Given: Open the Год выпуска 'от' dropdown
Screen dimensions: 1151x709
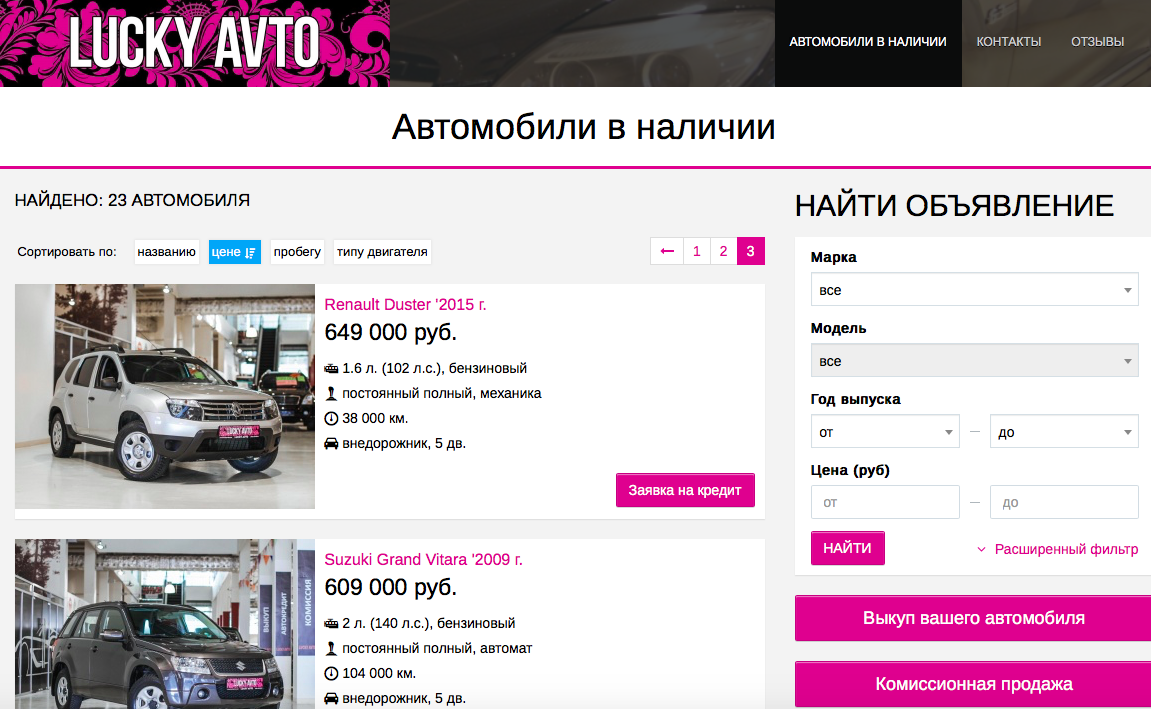Looking at the screenshot, I should 885,432.
